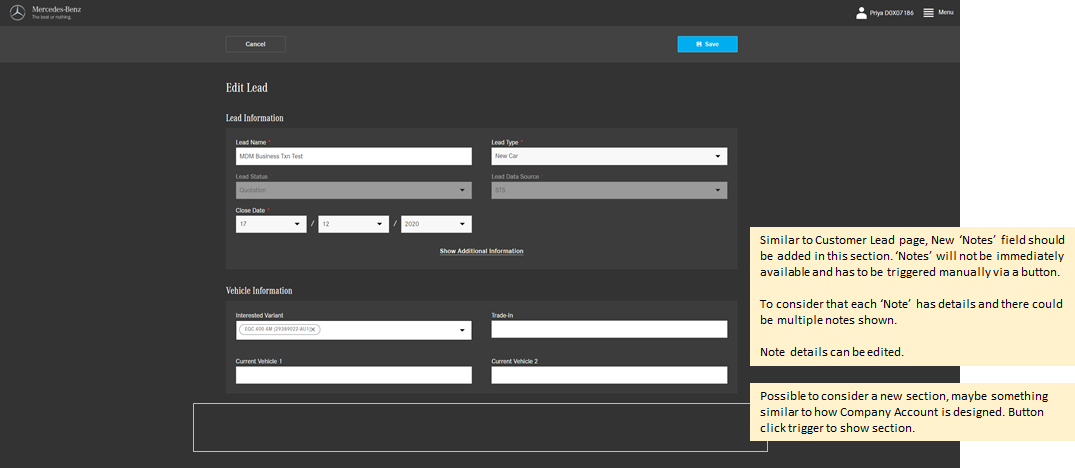Open the user profile icon
This screenshot has width=1075, height=468.
[861, 12]
